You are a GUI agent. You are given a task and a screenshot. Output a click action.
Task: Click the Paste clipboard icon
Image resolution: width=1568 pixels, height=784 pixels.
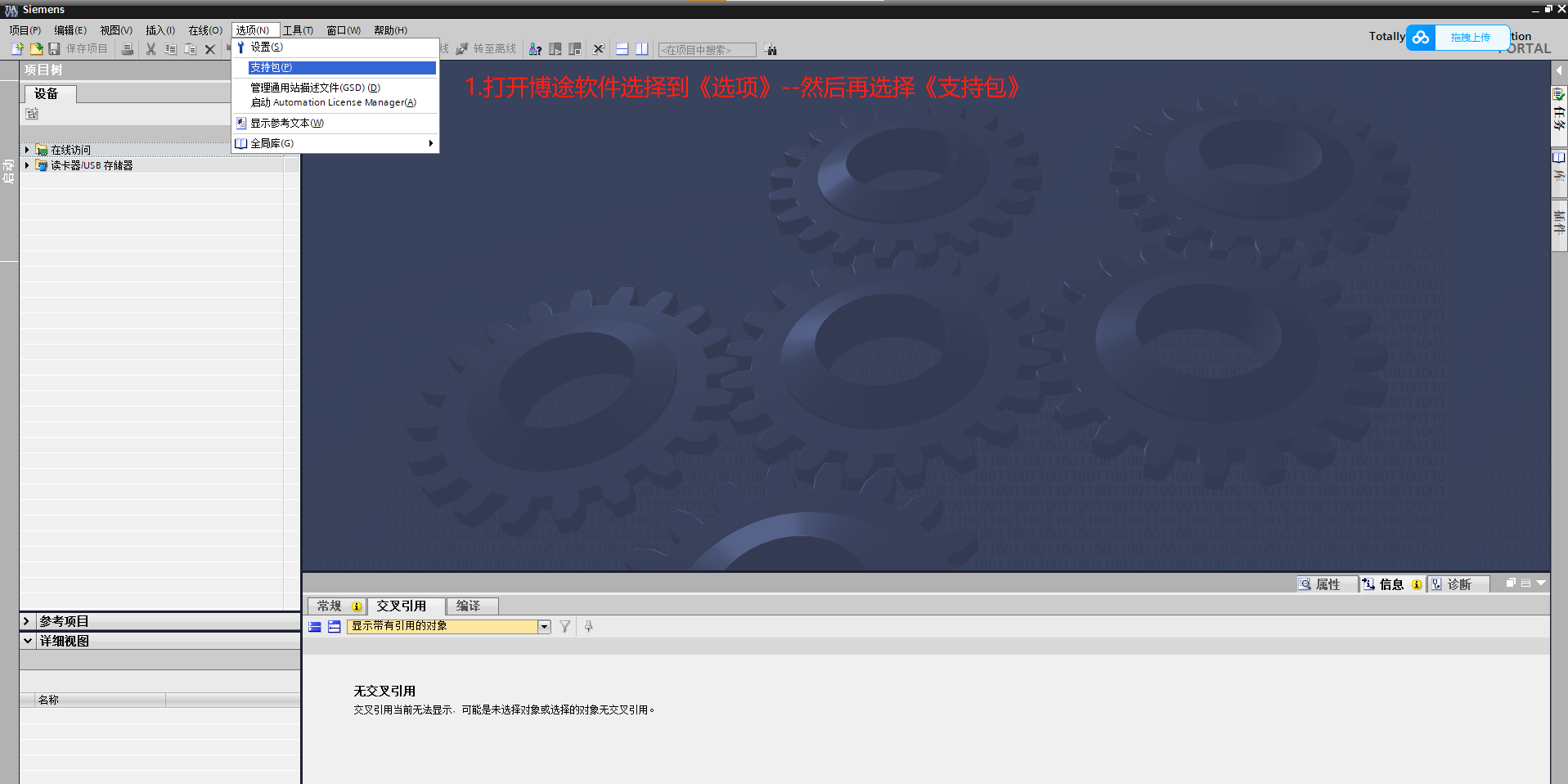point(190,49)
